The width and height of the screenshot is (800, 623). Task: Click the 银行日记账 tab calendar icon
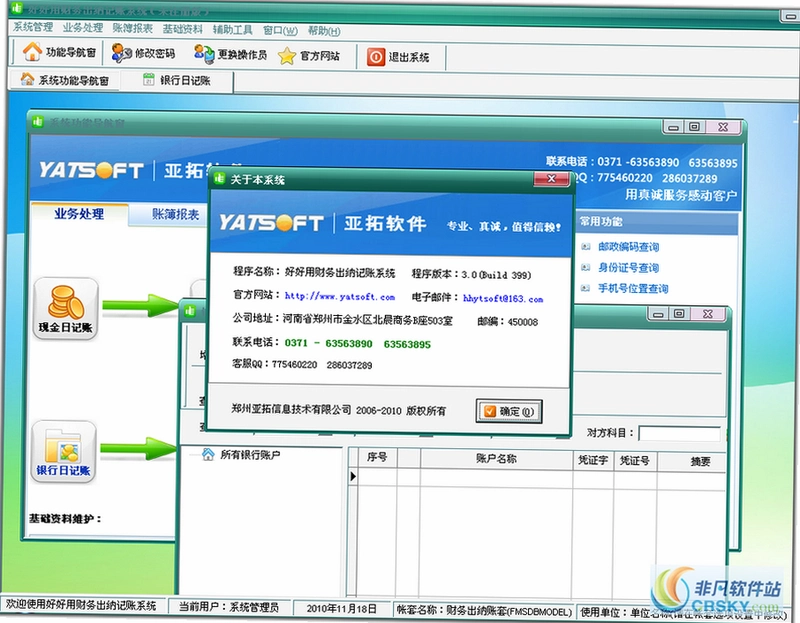coord(148,79)
